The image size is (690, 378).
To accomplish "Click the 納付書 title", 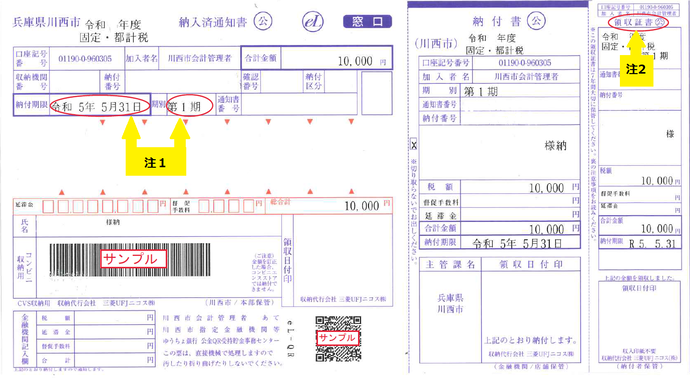I will [497, 21].
